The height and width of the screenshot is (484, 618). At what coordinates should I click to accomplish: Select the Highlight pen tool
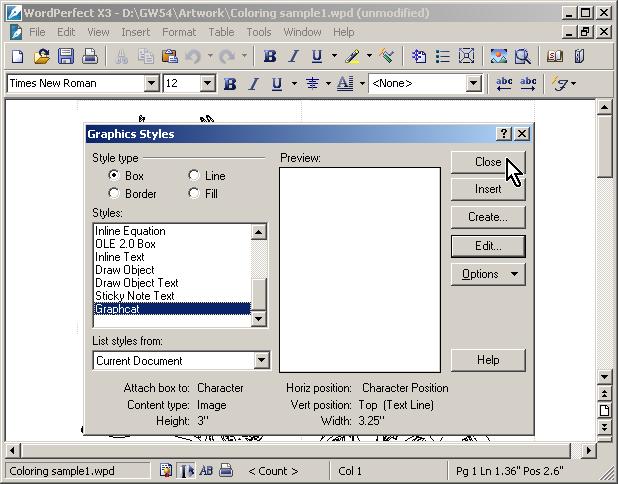point(352,56)
